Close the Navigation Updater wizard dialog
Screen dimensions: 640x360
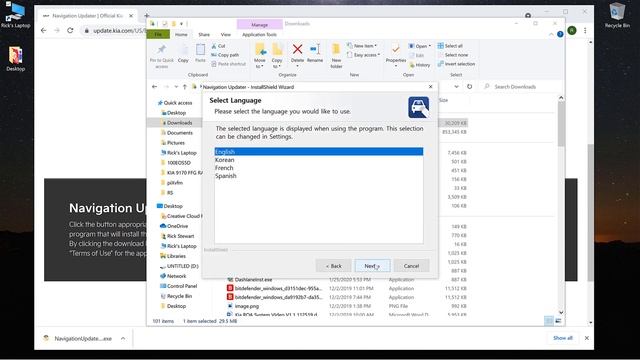430,87
